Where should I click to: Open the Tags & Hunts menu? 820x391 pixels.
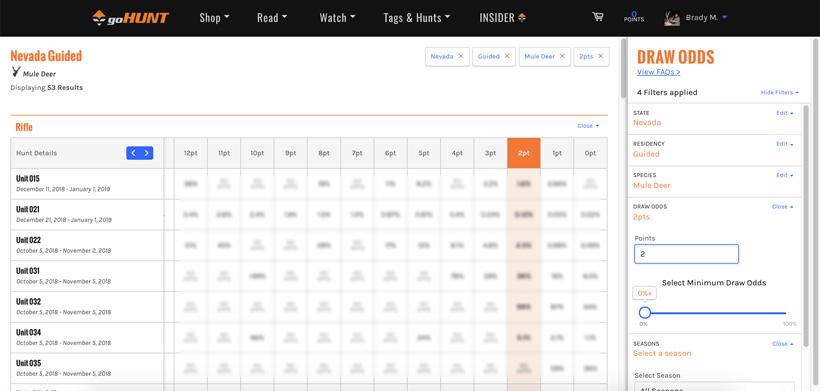pos(417,18)
